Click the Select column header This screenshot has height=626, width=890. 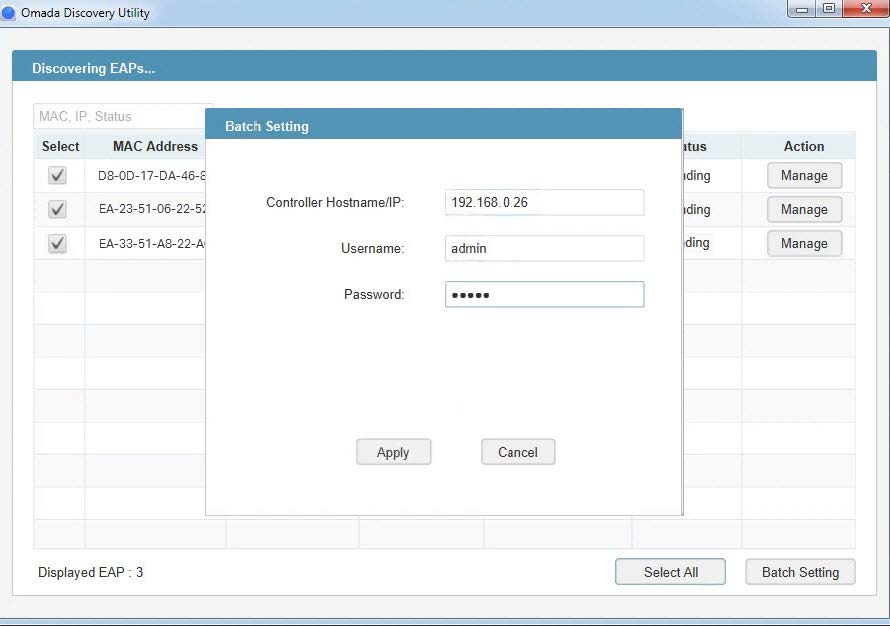[60, 146]
